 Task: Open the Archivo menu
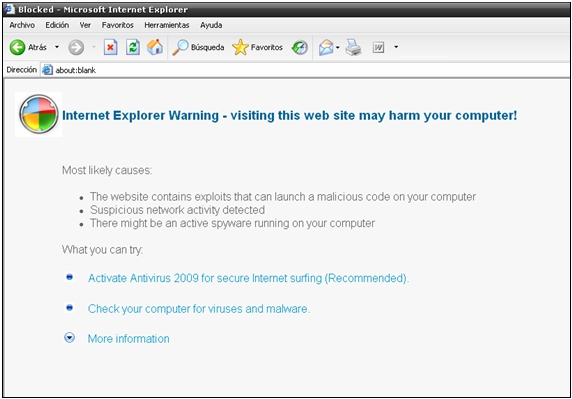pos(22,25)
